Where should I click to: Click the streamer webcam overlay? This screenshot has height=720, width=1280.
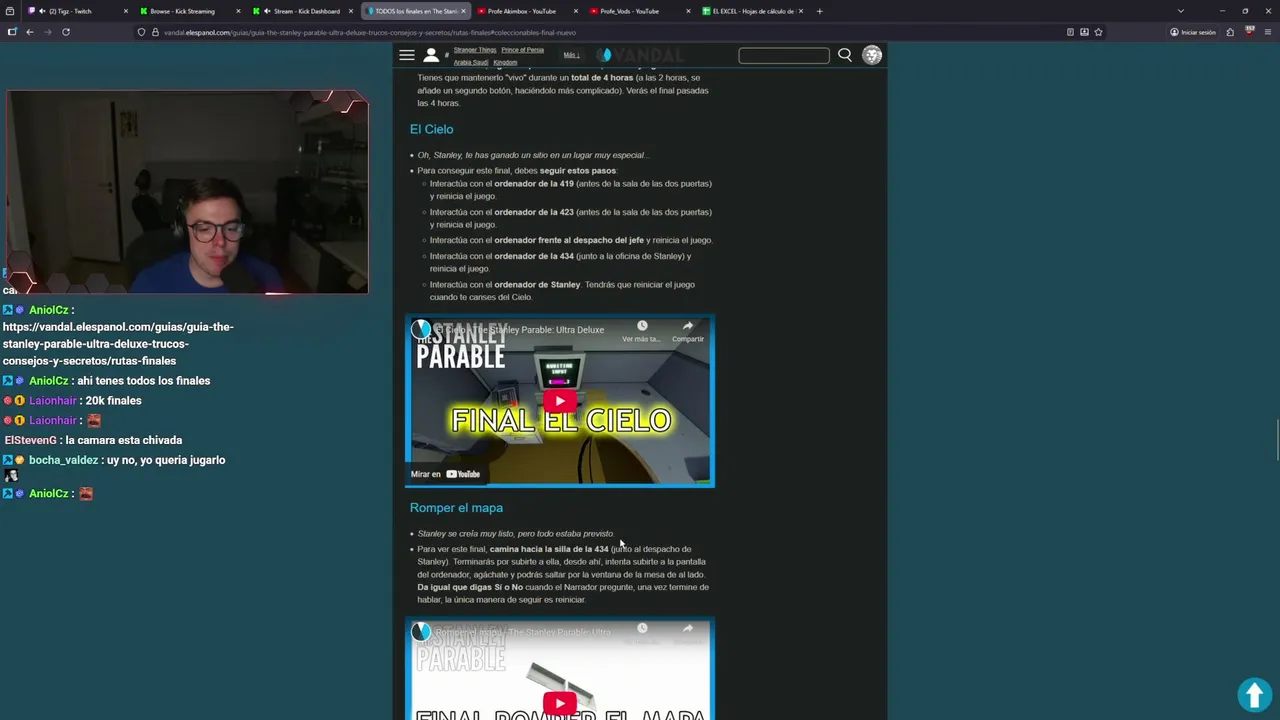(x=187, y=192)
